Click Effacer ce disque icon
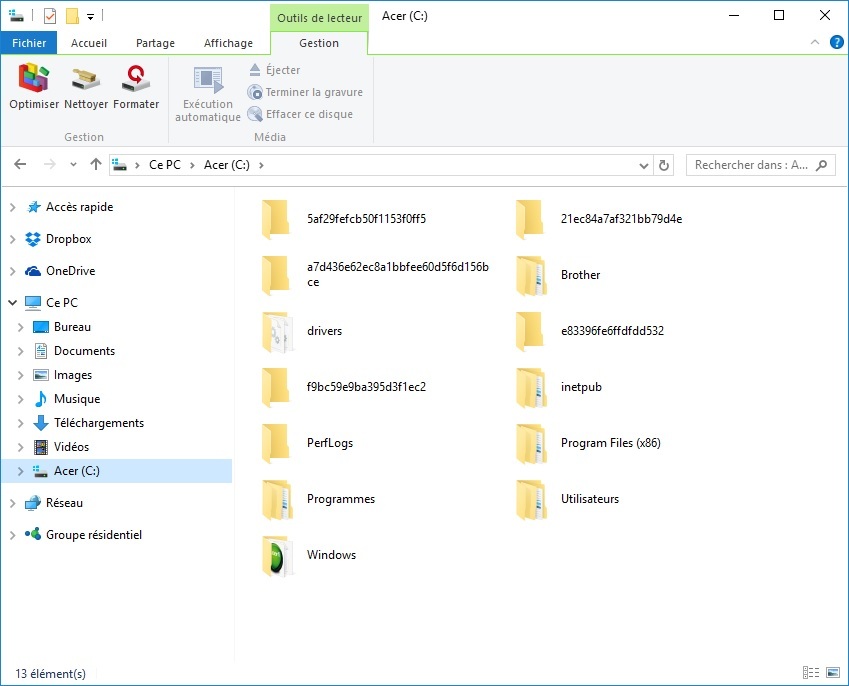This screenshot has height=686, width=849. coord(255,114)
